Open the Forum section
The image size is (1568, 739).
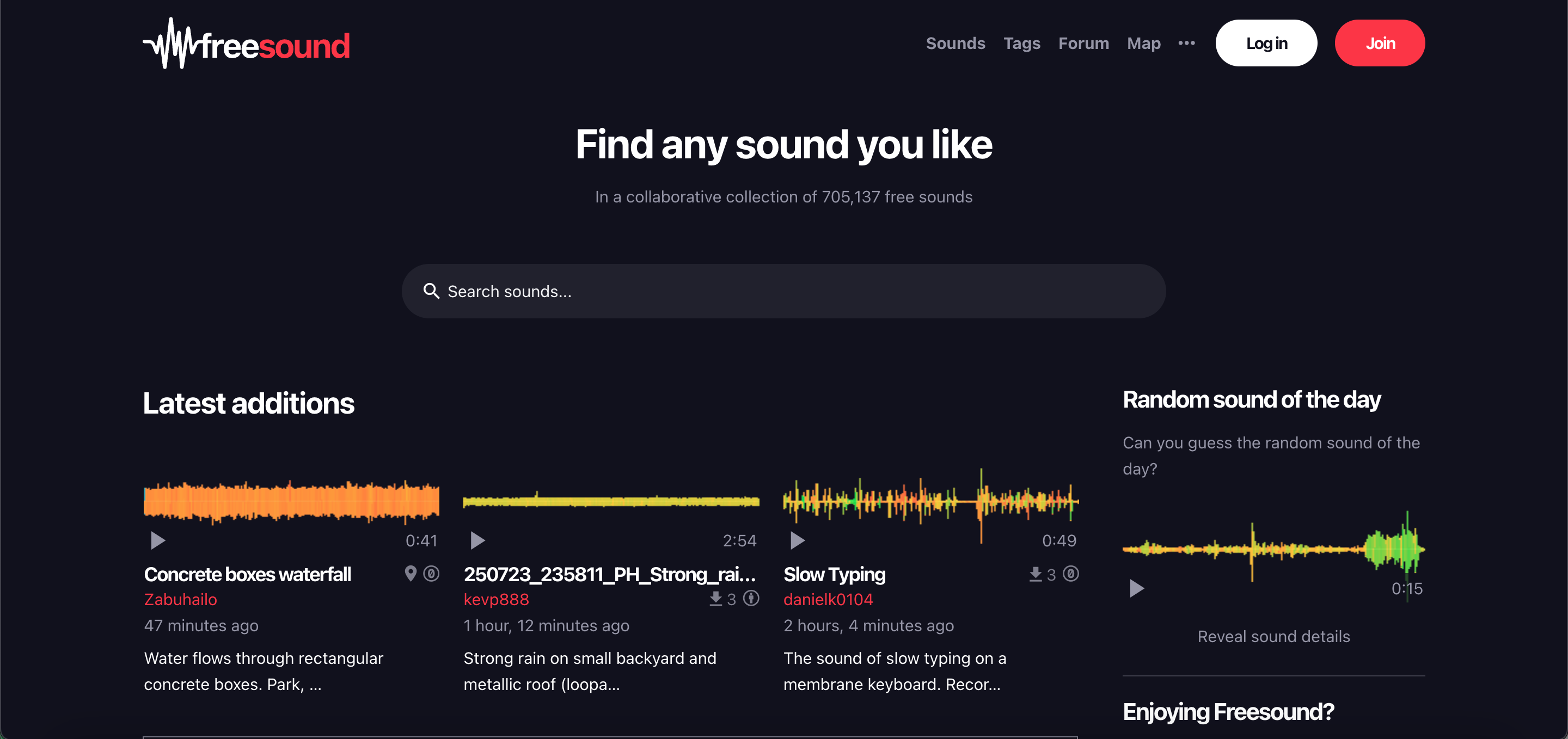pos(1083,43)
